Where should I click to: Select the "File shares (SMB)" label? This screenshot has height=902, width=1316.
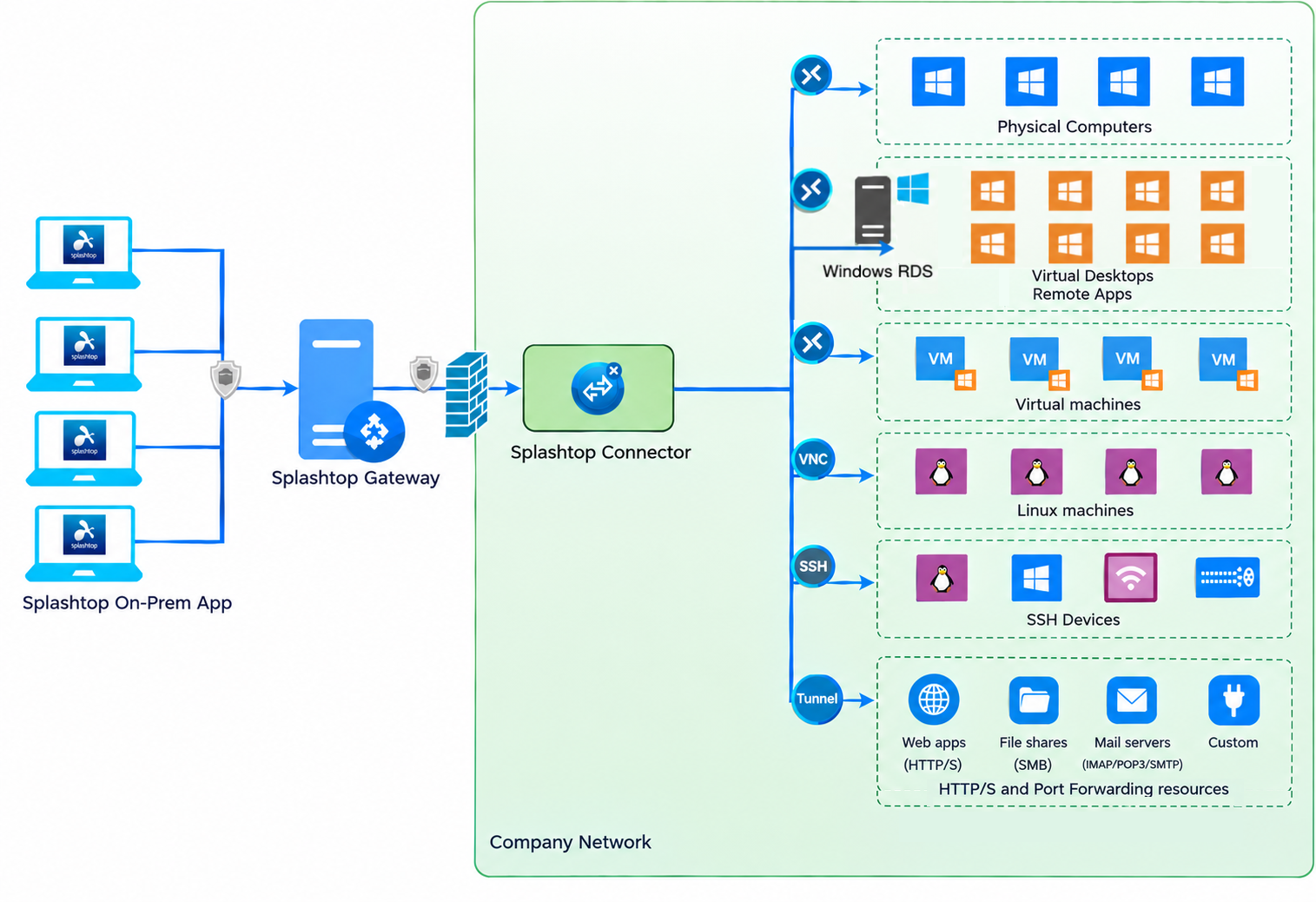point(1033,753)
